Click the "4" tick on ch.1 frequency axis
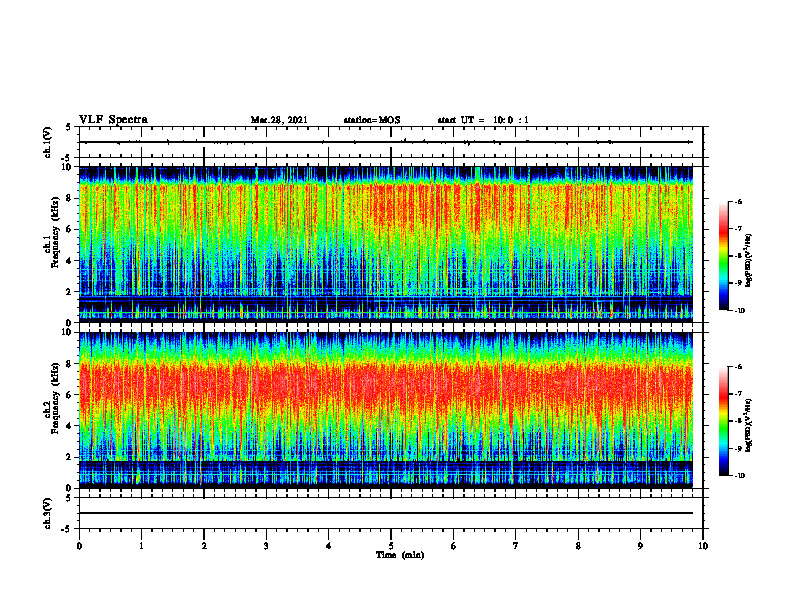This screenshot has width=792, height=612. tap(70, 261)
